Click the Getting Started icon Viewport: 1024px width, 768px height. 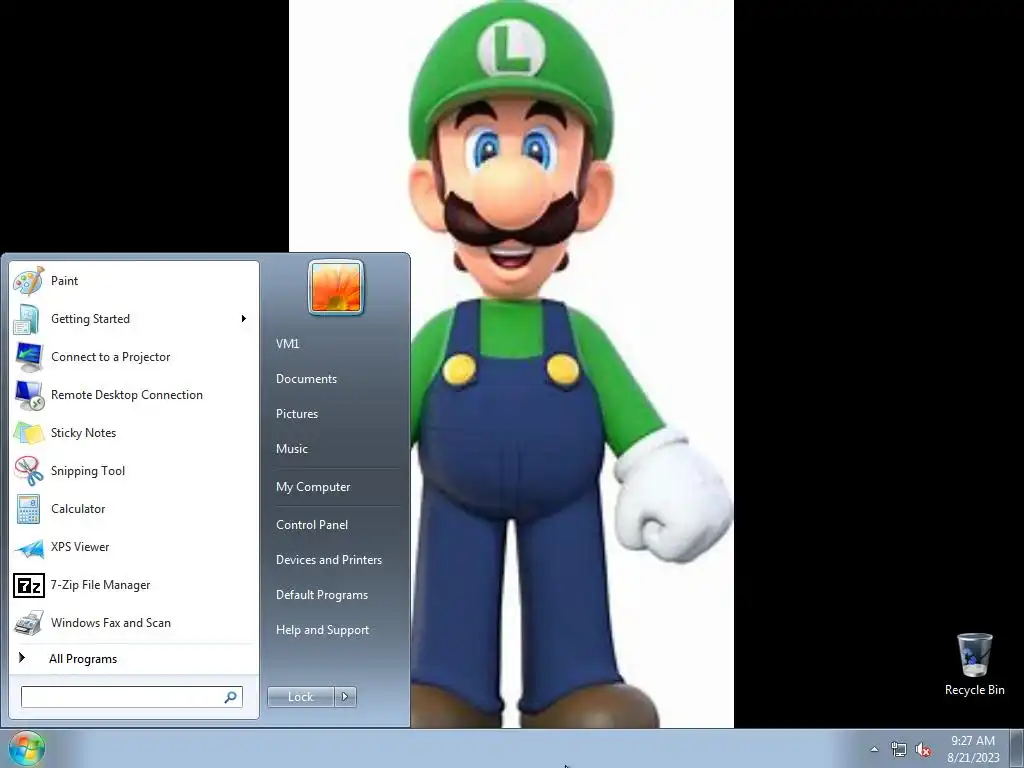click(29, 319)
